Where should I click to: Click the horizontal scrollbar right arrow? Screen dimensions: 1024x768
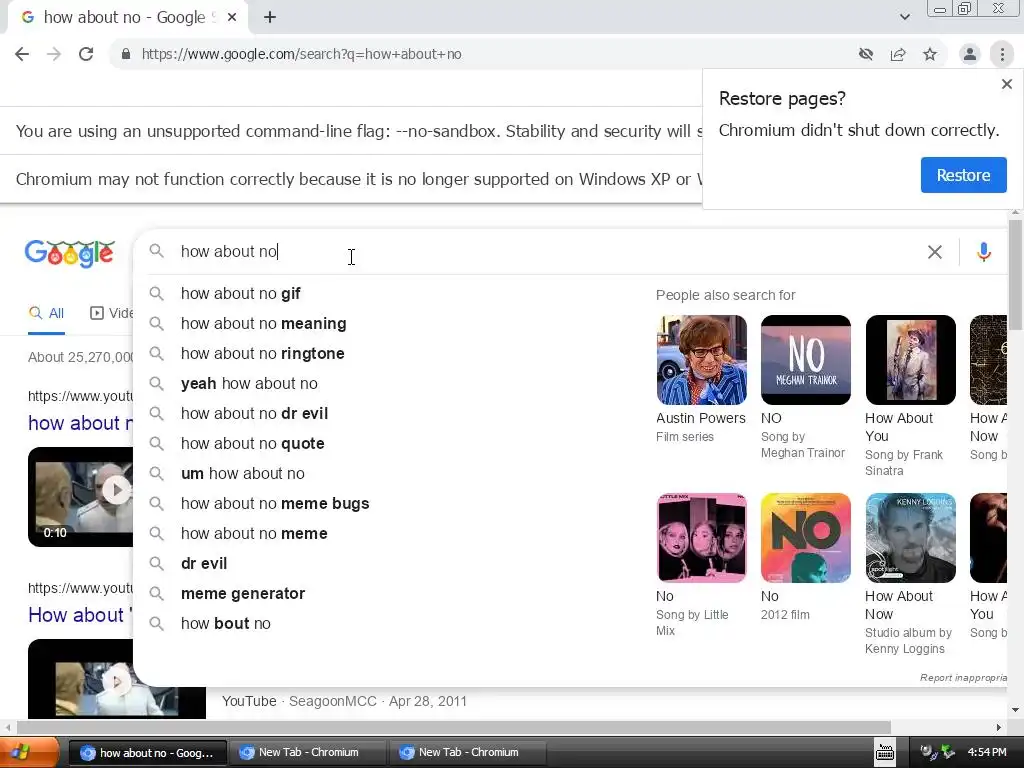(x=999, y=728)
